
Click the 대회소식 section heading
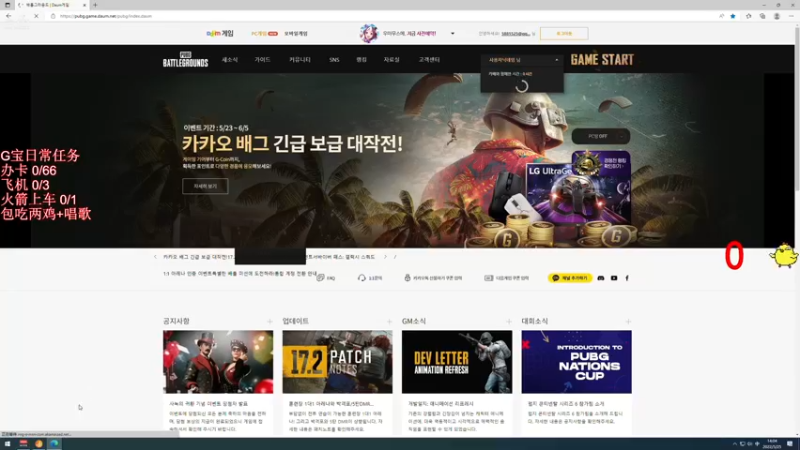(535, 321)
